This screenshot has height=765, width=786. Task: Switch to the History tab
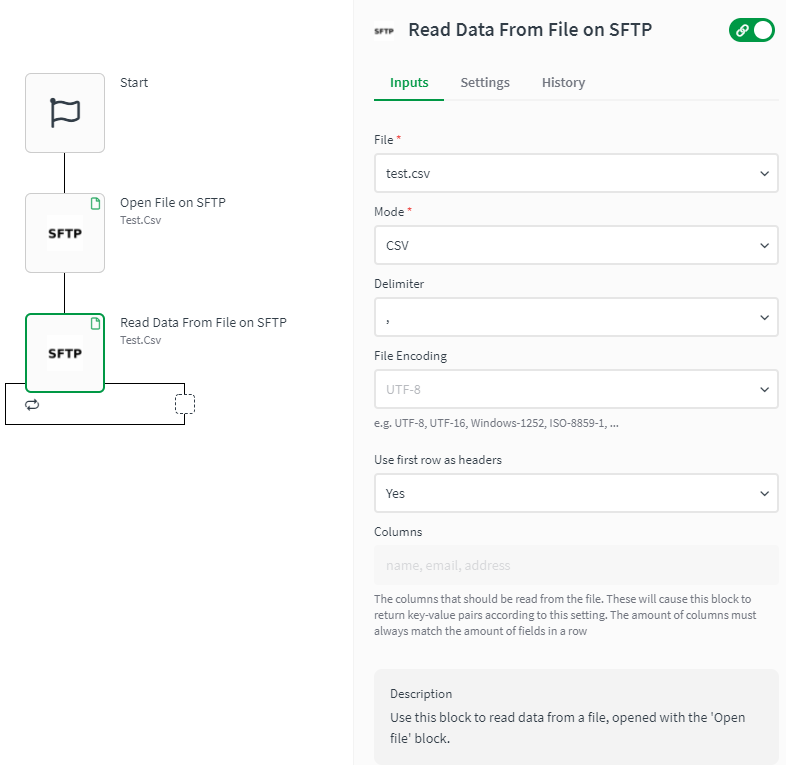[x=563, y=83]
